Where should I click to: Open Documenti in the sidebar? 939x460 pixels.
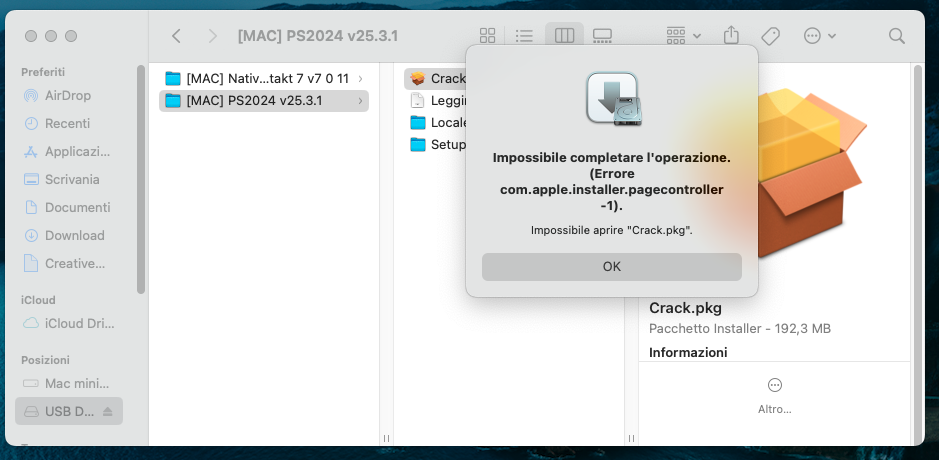pos(67,207)
